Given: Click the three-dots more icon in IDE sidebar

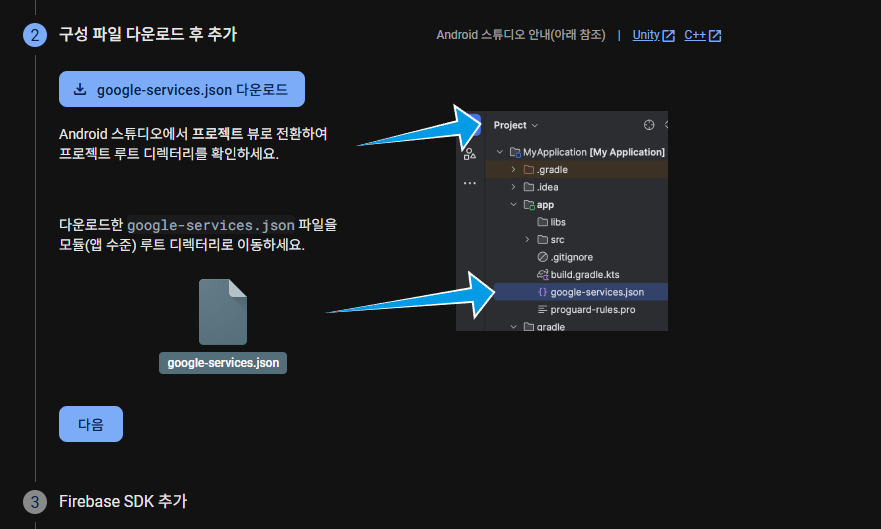Looking at the screenshot, I should pyautogui.click(x=470, y=183).
